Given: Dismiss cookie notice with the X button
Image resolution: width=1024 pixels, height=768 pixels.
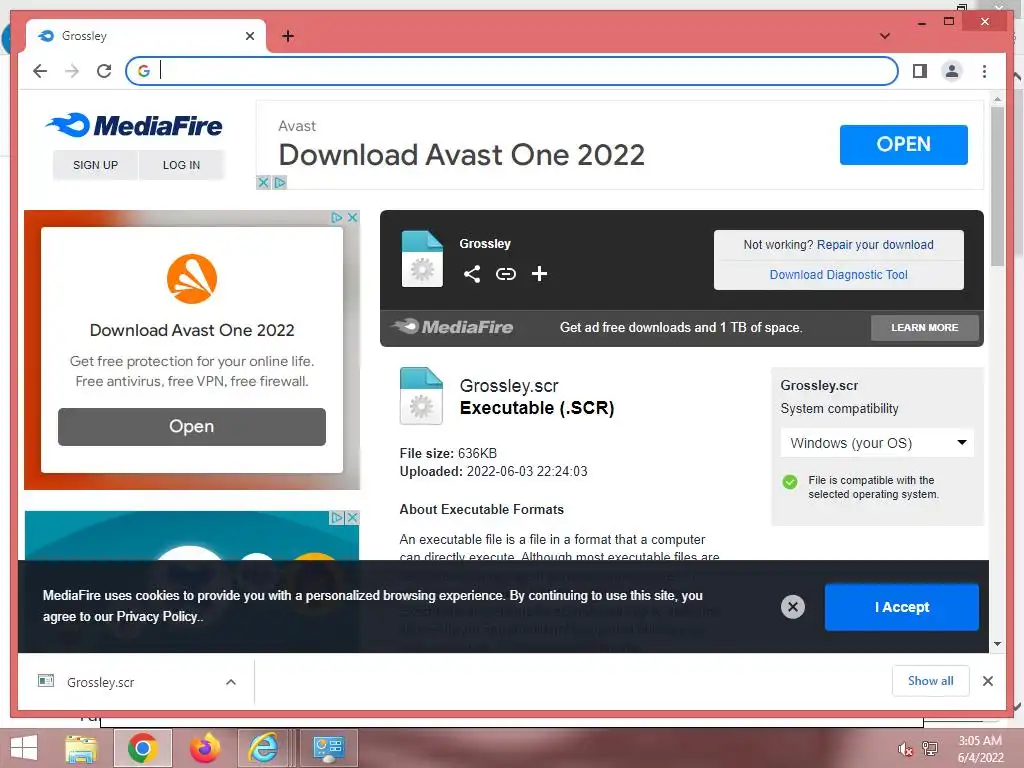Looking at the screenshot, I should pyautogui.click(x=793, y=607).
